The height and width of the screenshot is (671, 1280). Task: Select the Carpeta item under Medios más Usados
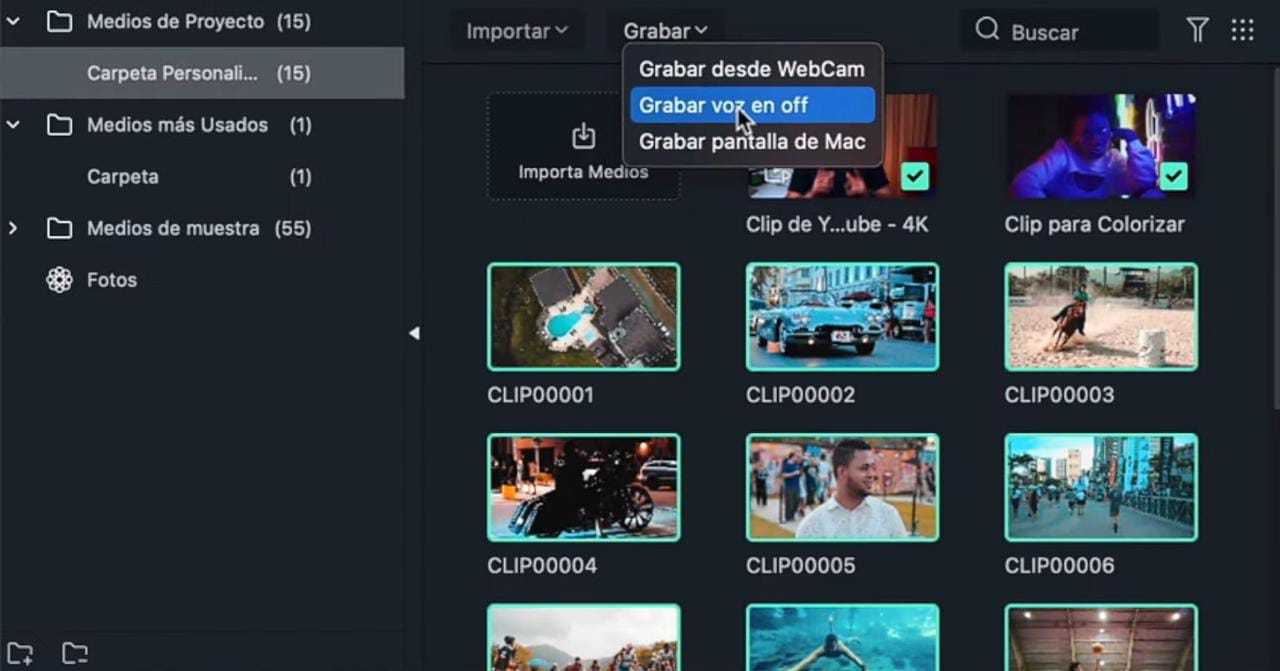202,177
